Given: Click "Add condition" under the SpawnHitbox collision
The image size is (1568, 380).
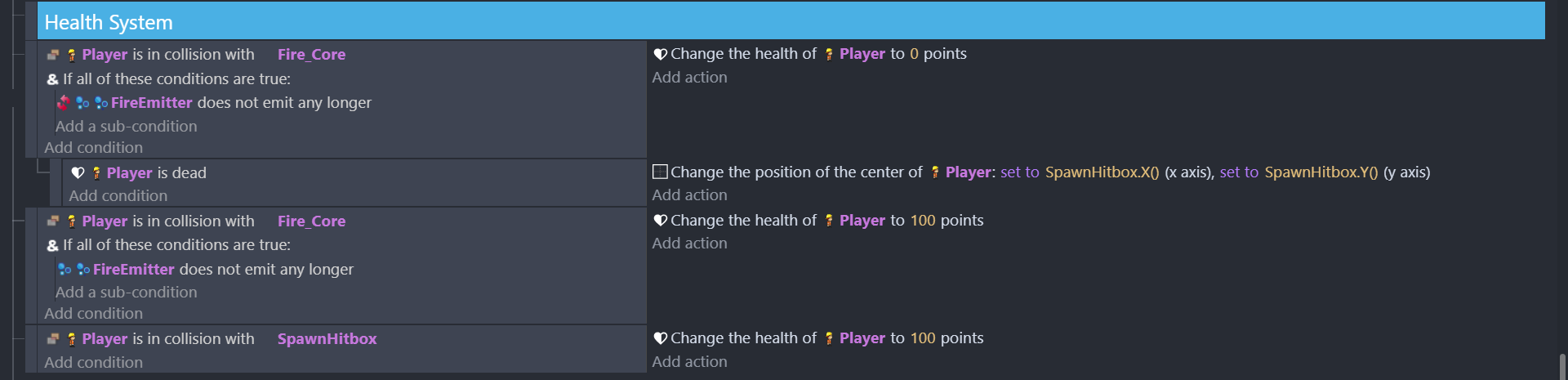Looking at the screenshot, I should pyautogui.click(x=93, y=363).
